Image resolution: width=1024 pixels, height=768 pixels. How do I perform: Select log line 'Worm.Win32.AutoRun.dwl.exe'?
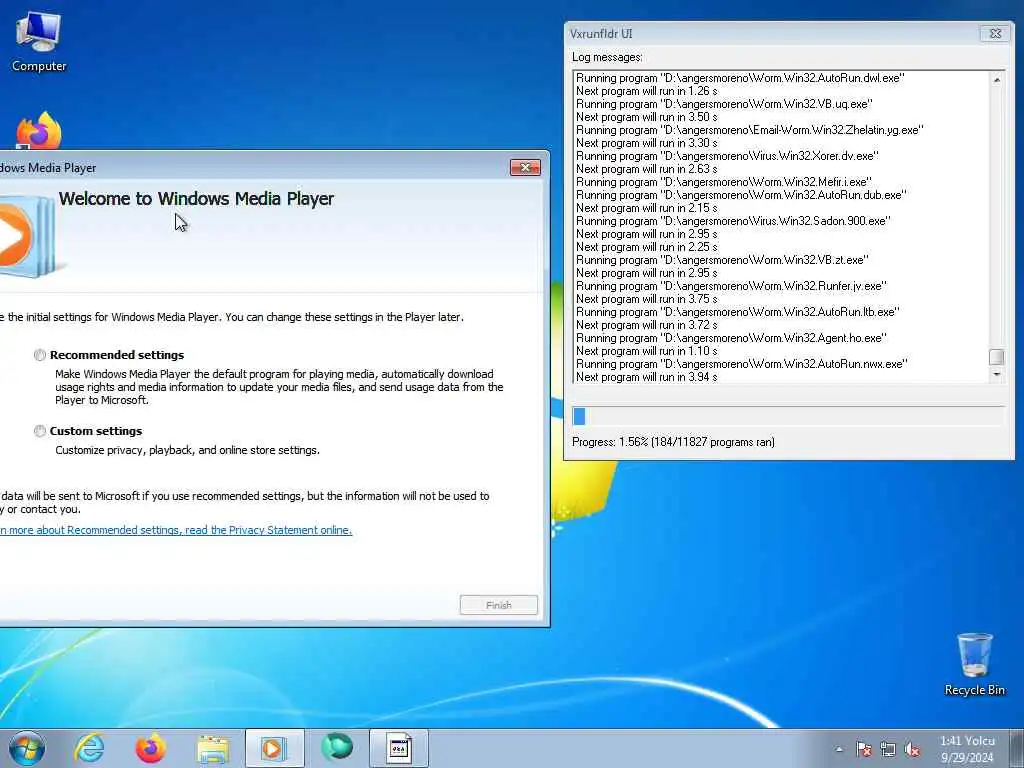pos(740,78)
